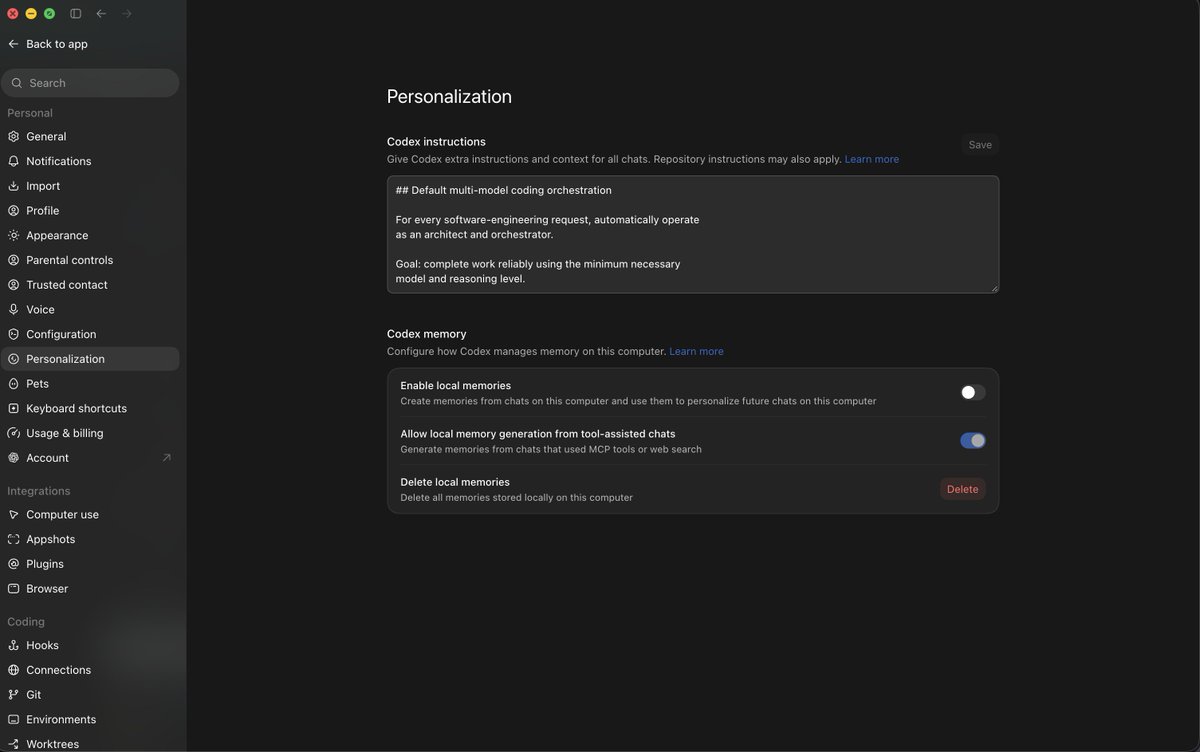Click inside the Codex instructions text area

tap(693, 234)
